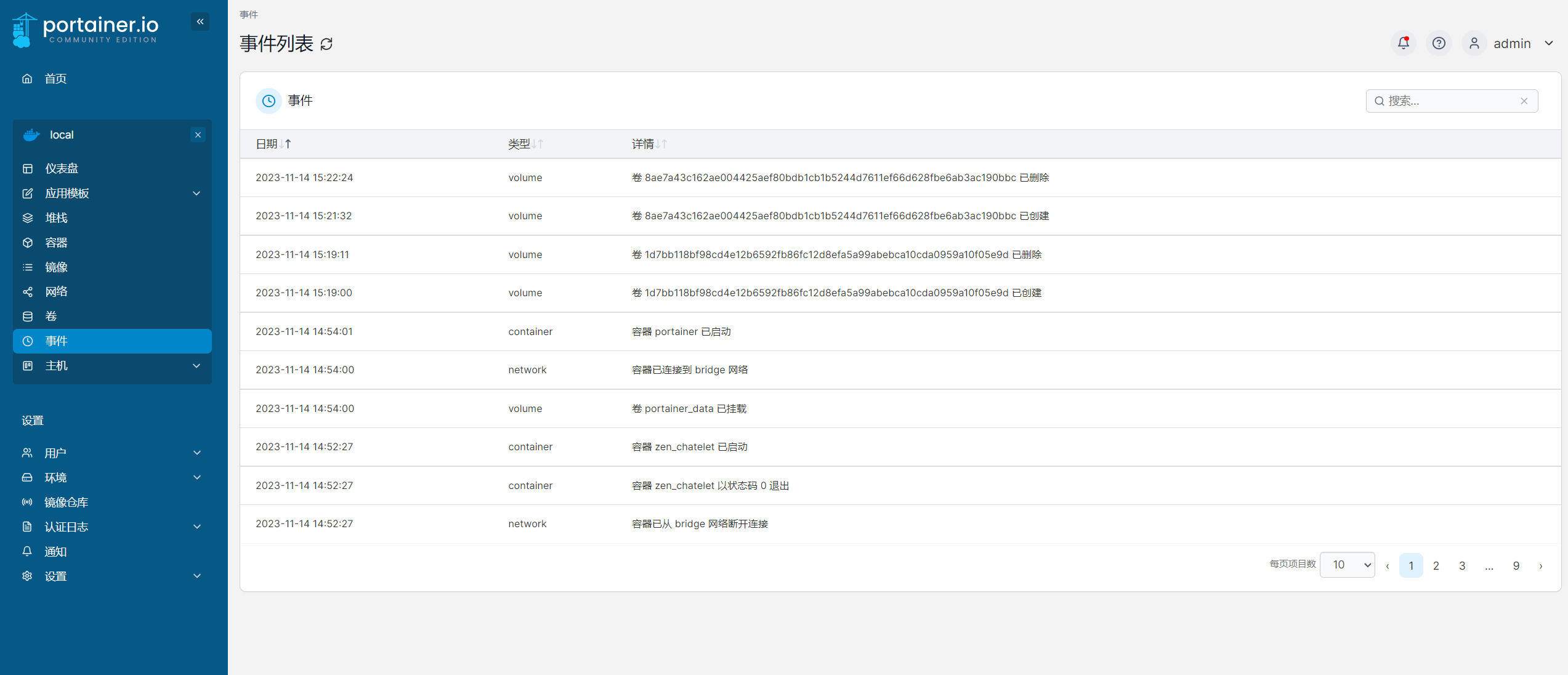Image resolution: width=1568 pixels, height=675 pixels.
Task: Open the admin account dropdown
Action: pos(1548,43)
